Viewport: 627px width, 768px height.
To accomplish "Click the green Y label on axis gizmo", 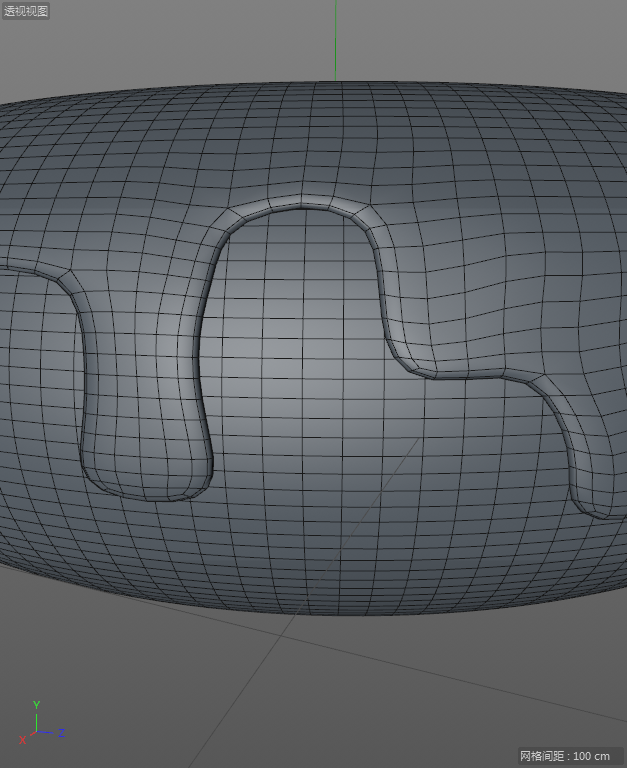I will click(36, 705).
